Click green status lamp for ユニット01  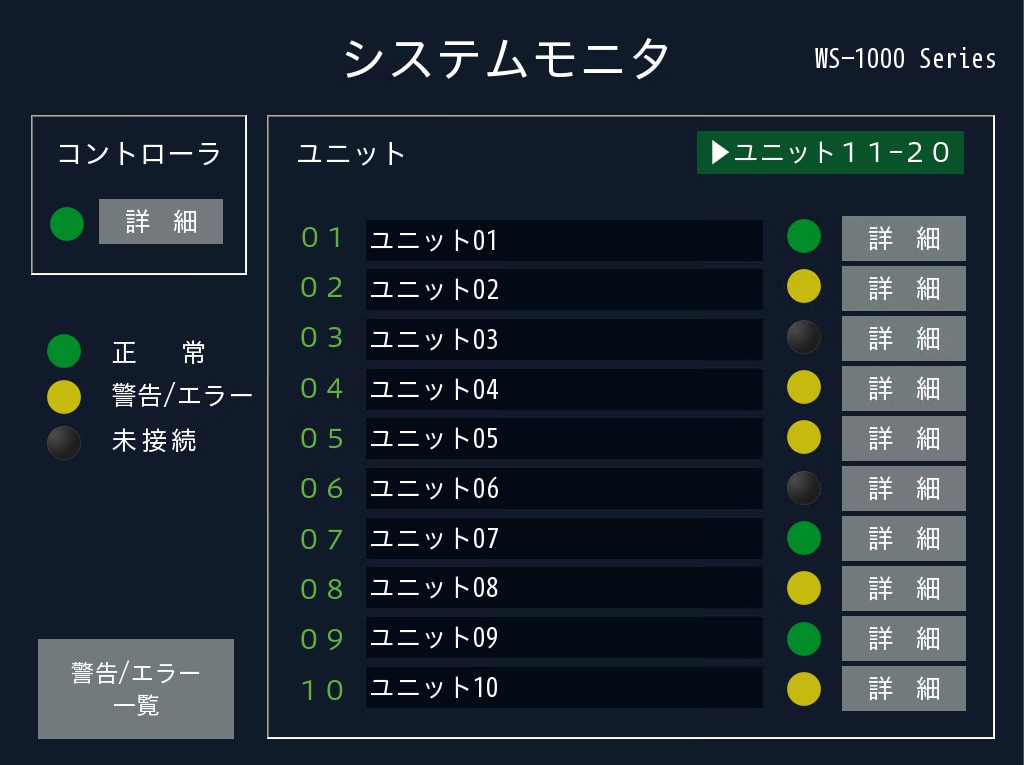[x=804, y=237]
